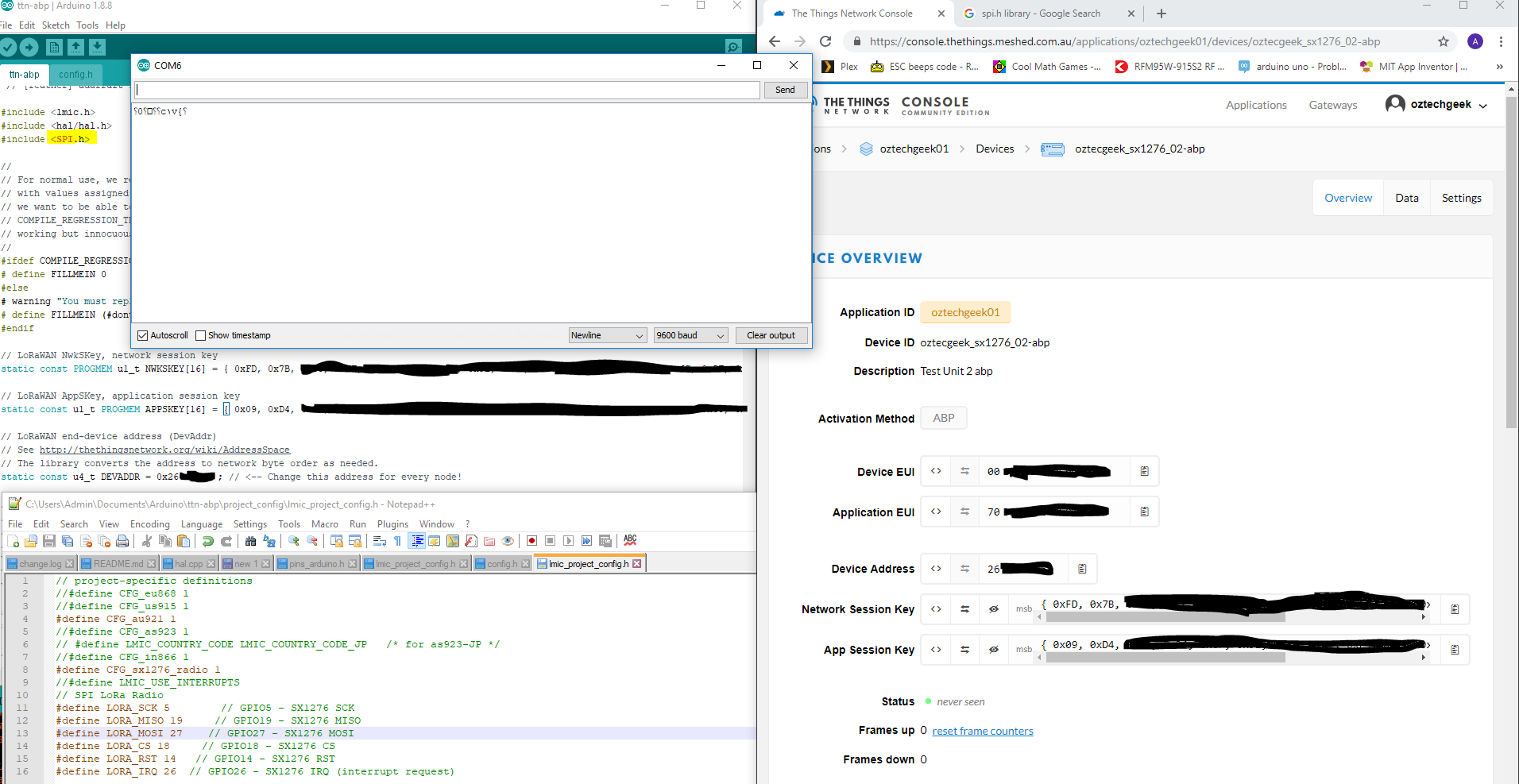Viewport: 1519px width, 784px height.
Task: Click Devices breadcrumb link
Action: tap(995, 149)
